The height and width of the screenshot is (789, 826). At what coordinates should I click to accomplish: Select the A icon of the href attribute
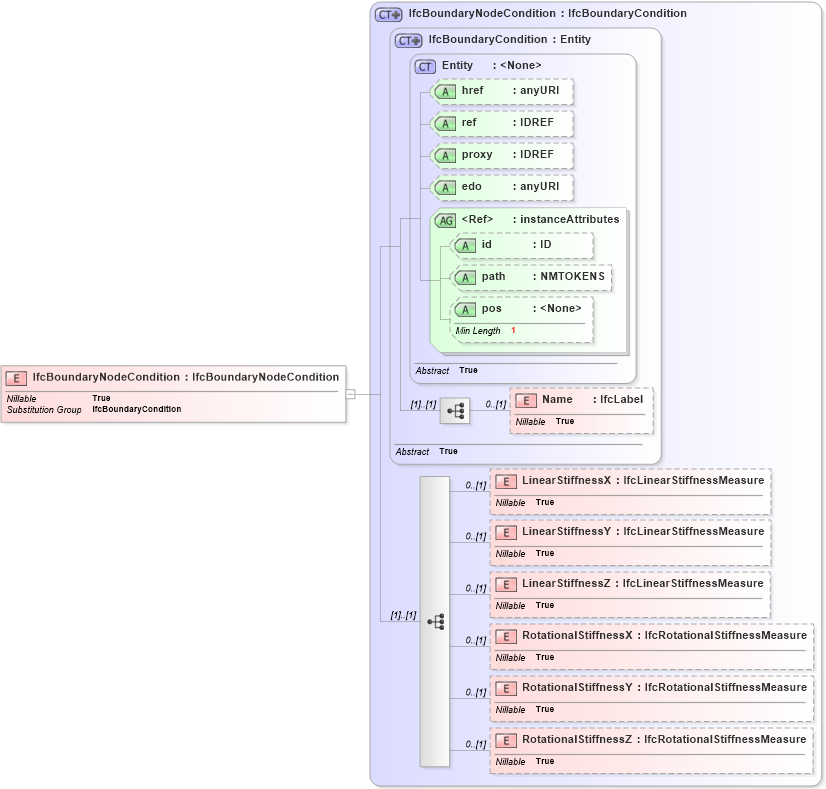click(x=447, y=91)
